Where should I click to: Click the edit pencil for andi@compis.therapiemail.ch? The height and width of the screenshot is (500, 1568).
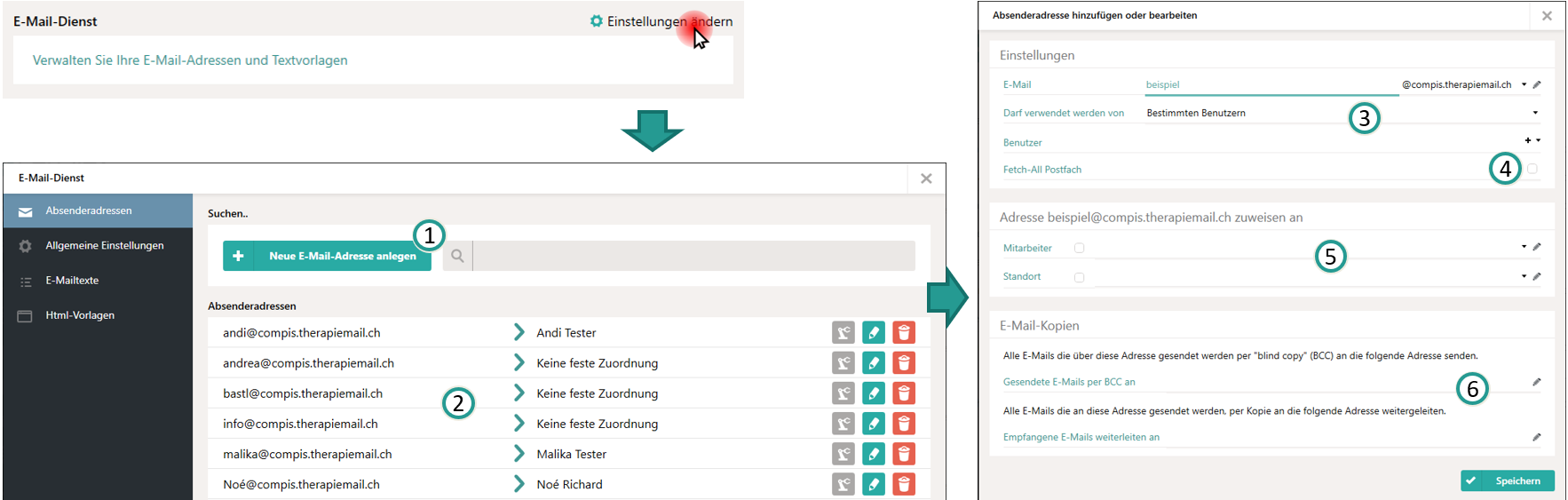coord(874,333)
